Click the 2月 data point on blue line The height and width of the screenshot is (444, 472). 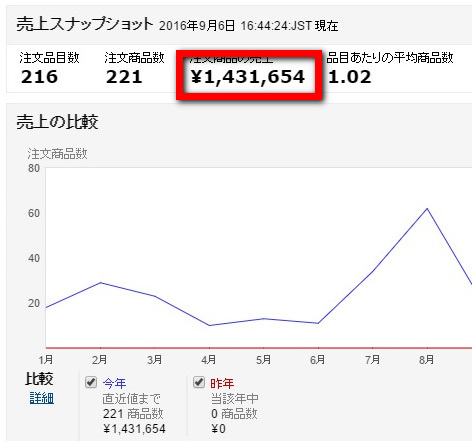coord(100,283)
